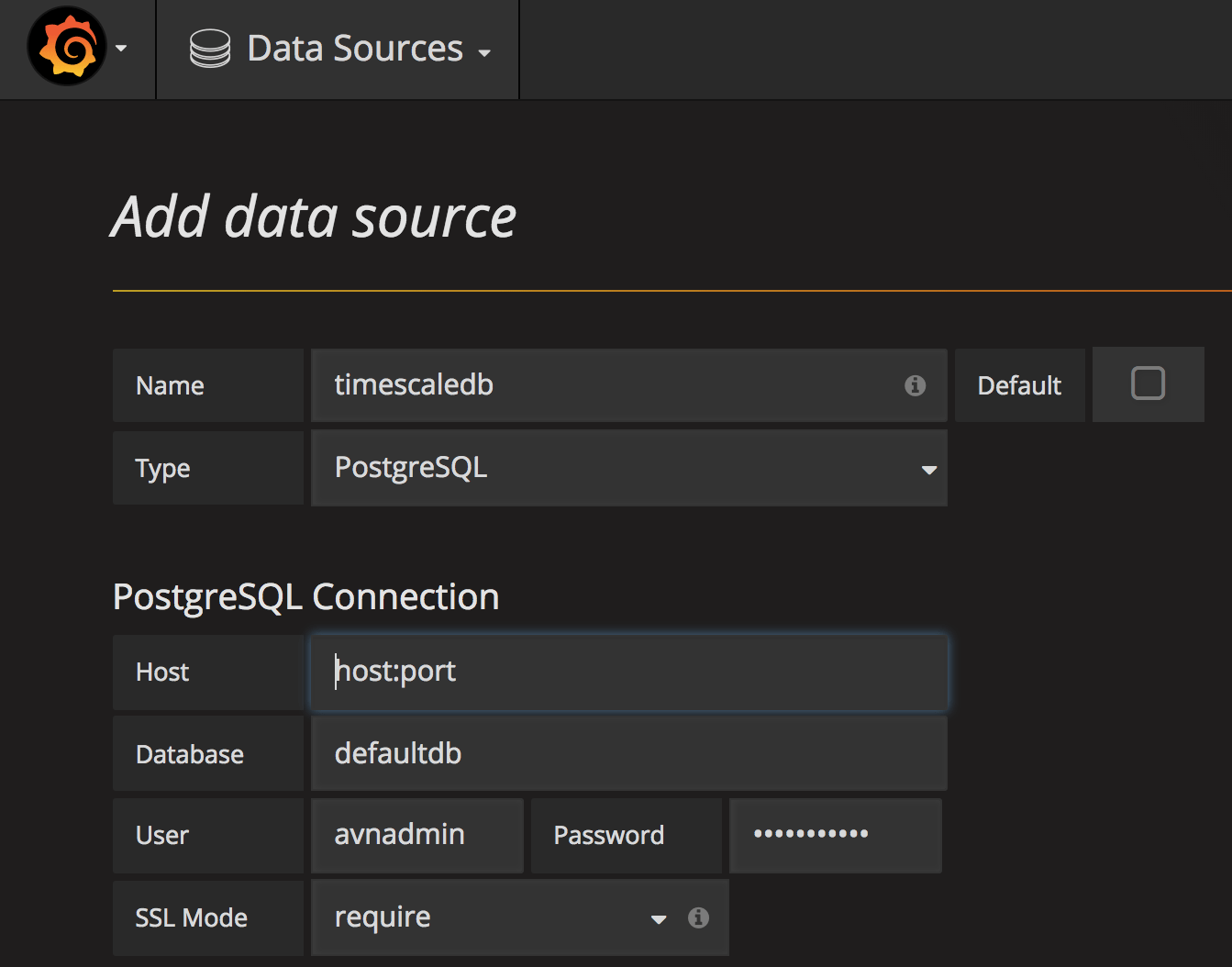Click the SSL Mode info icon
This screenshot has width=1232, height=967.
click(698, 917)
